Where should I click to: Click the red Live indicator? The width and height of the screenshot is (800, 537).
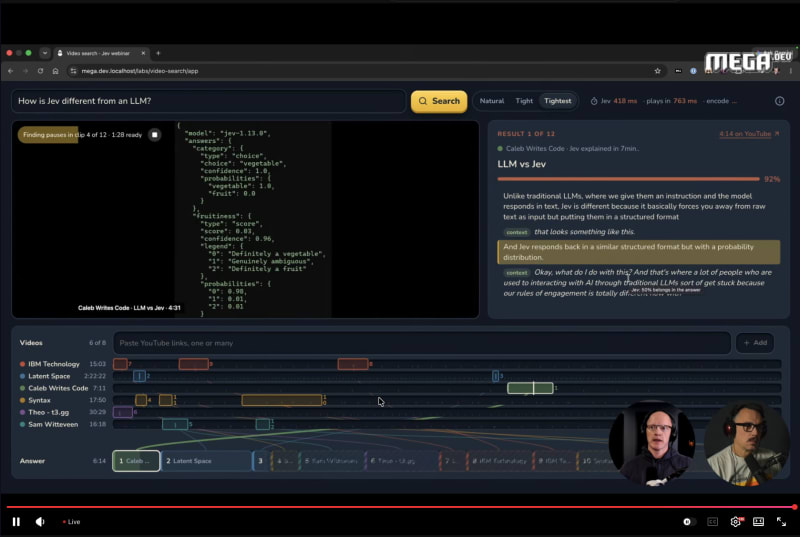tap(71, 522)
